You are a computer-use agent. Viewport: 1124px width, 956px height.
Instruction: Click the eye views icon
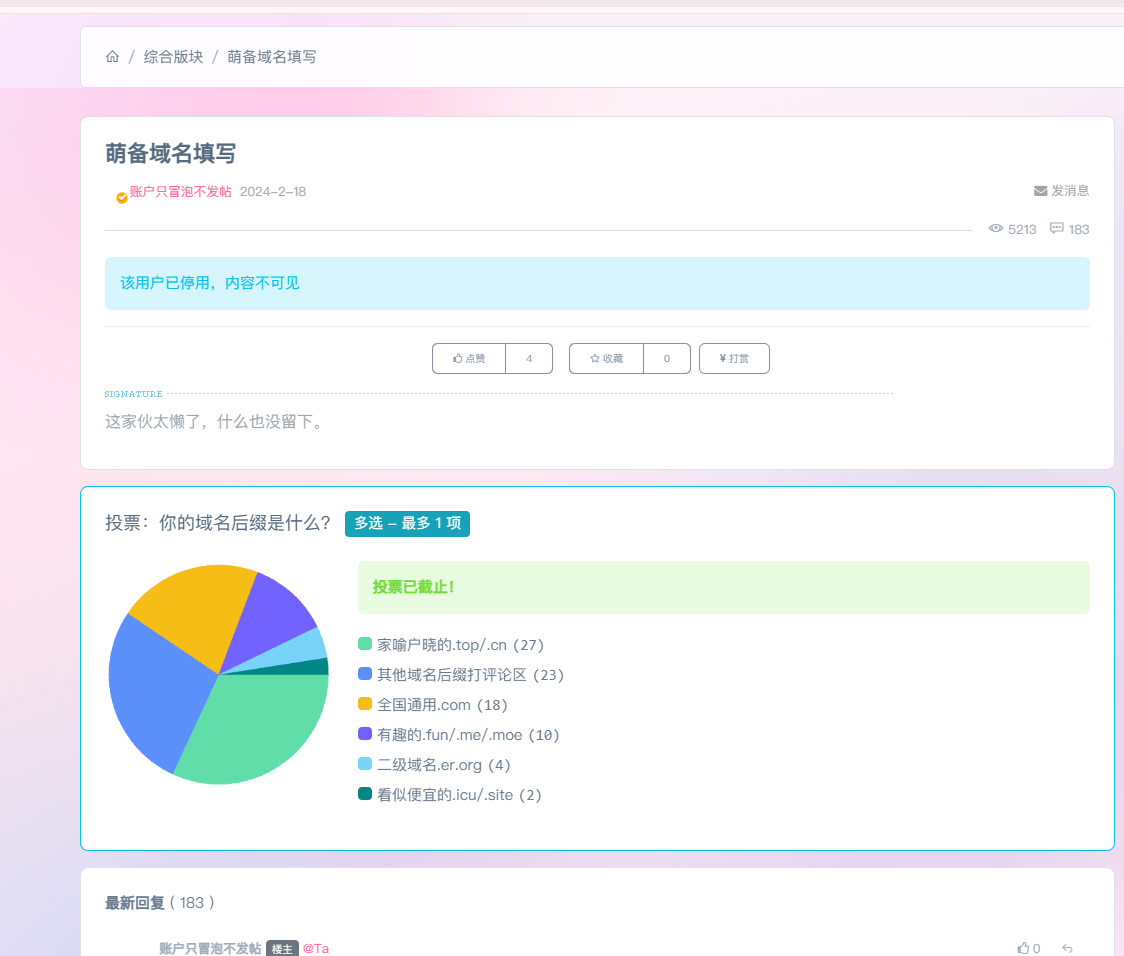[x=995, y=229]
